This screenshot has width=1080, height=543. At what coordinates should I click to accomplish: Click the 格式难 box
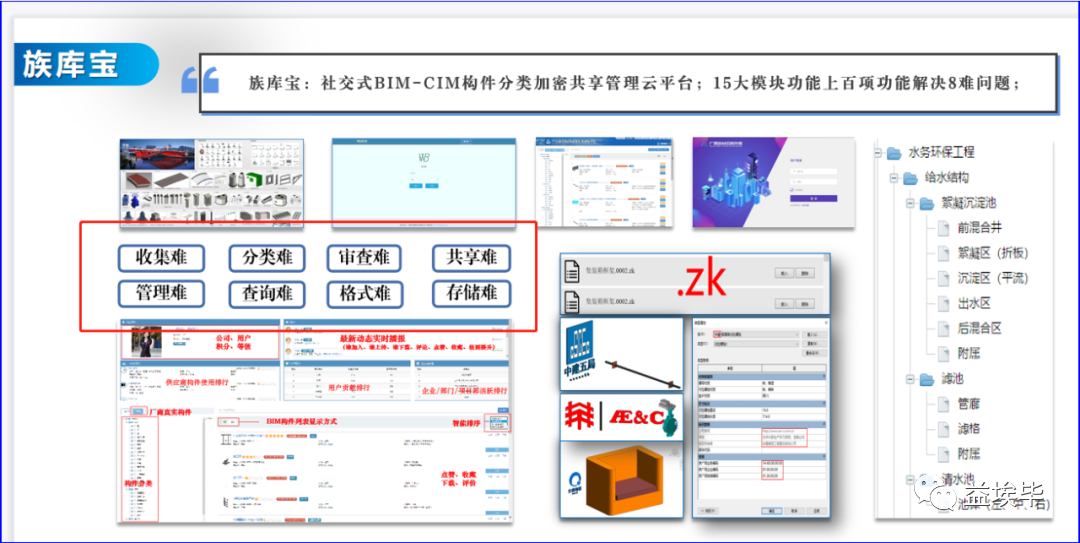tap(364, 294)
